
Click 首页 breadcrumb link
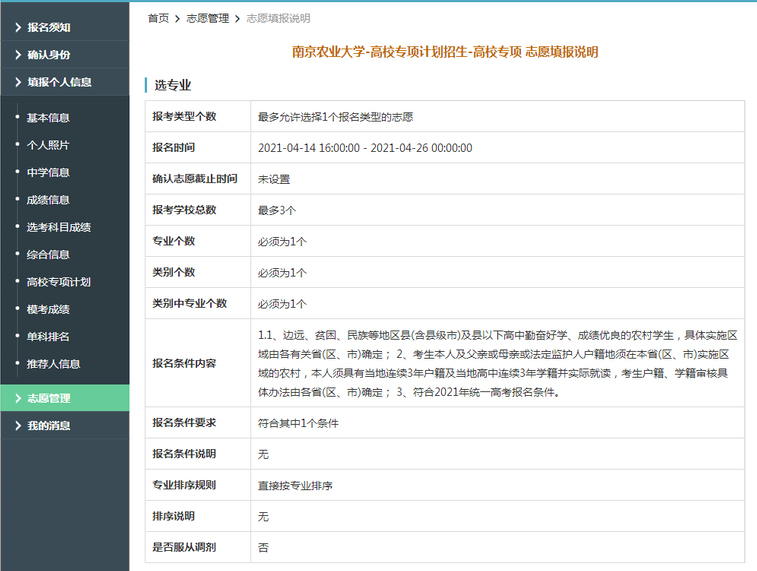[x=158, y=18]
